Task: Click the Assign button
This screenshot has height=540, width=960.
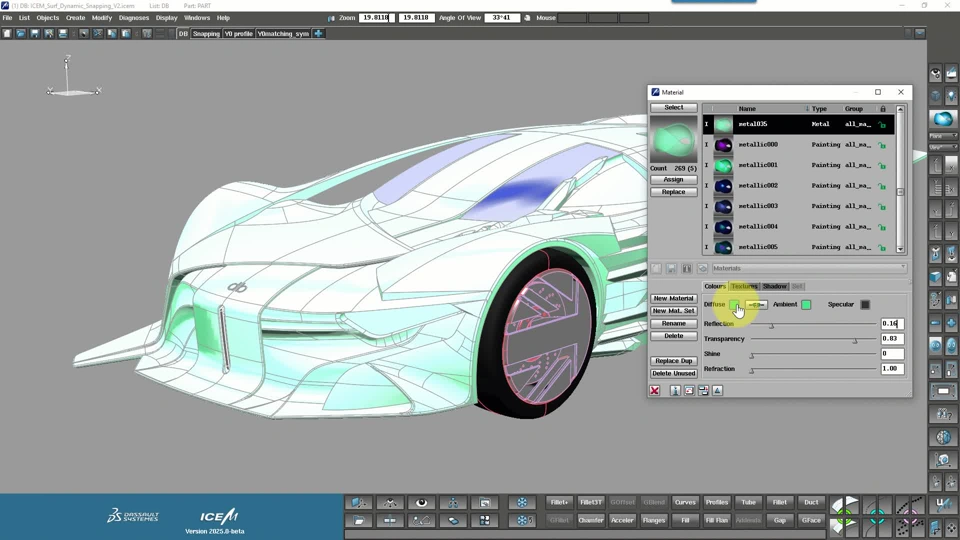Action: (673, 179)
